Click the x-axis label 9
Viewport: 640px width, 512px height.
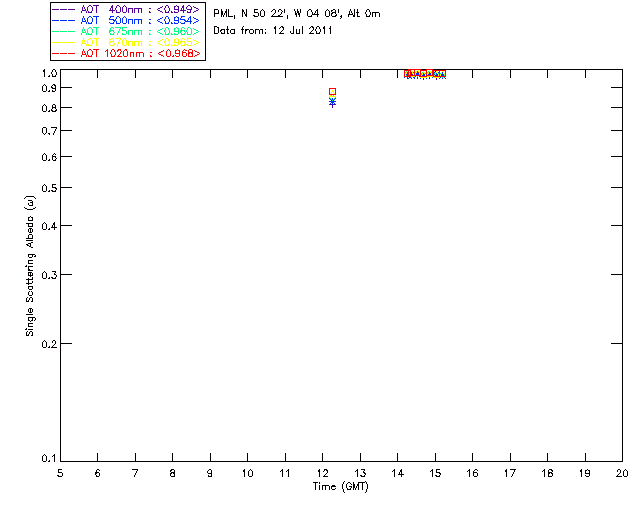210,473
